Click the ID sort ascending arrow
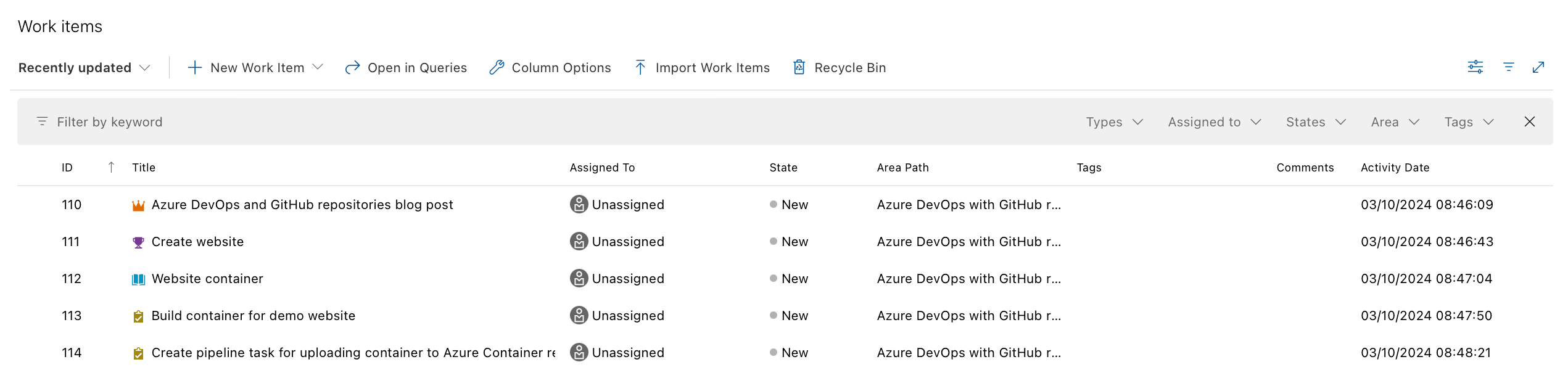The image size is (1568, 391). tap(111, 167)
